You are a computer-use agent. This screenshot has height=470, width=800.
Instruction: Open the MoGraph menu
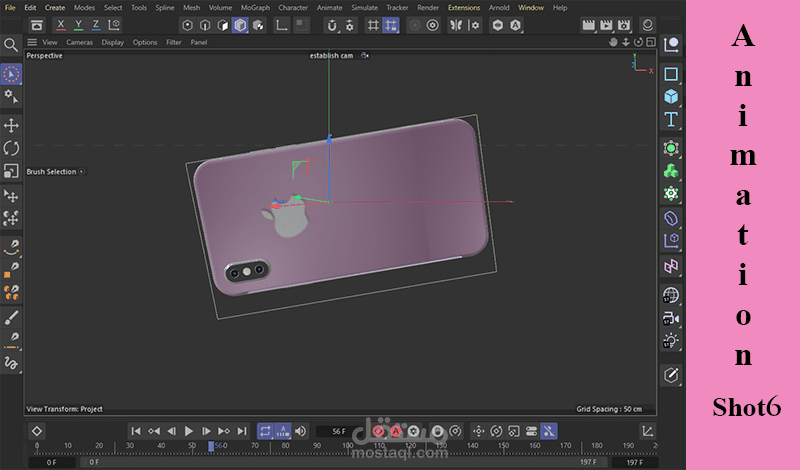(255, 8)
